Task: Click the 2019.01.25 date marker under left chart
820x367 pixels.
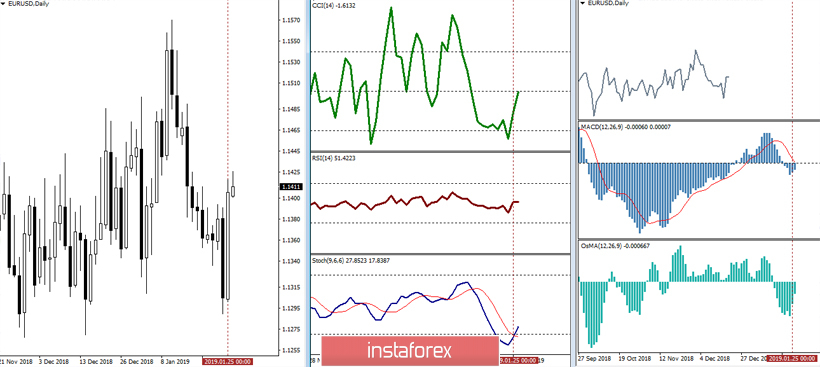Action: [x=228, y=361]
